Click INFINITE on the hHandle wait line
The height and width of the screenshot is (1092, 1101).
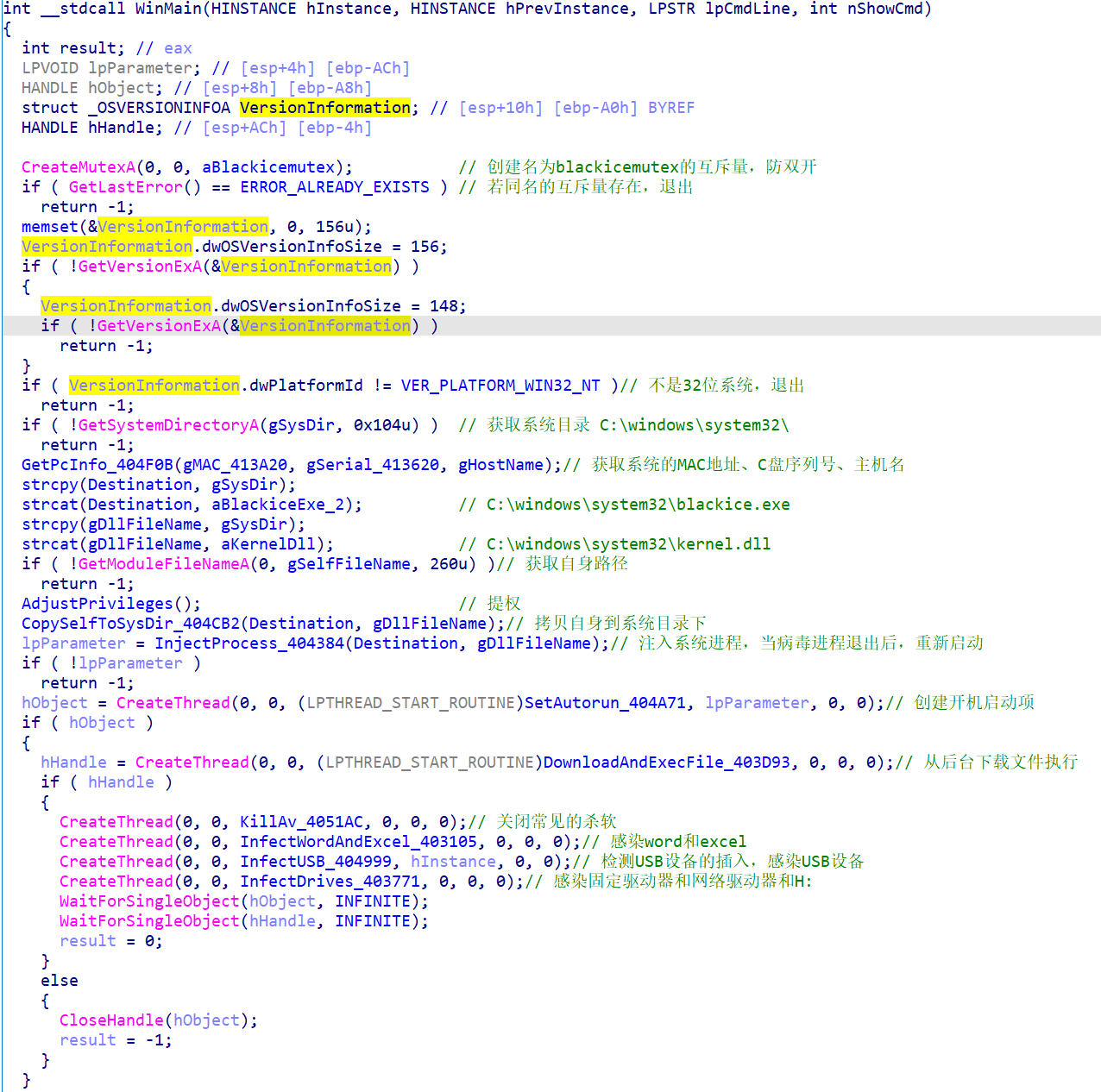tap(373, 921)
